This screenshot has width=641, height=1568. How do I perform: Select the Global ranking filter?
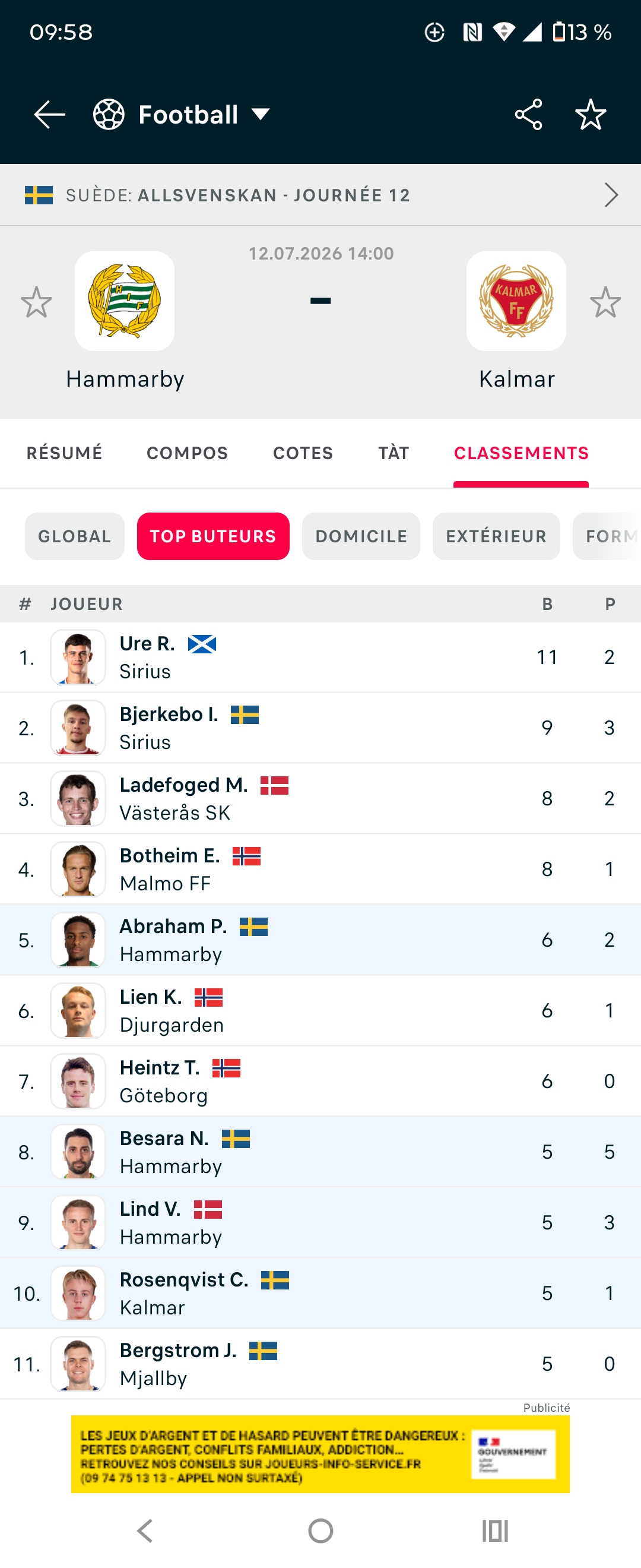[75, 536]
